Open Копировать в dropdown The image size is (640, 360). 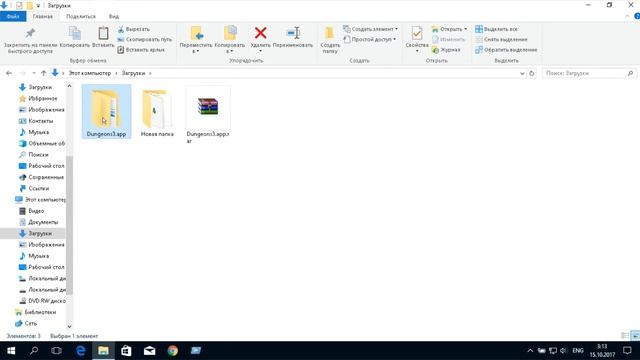pyautogui.click(x=230, y=40)
